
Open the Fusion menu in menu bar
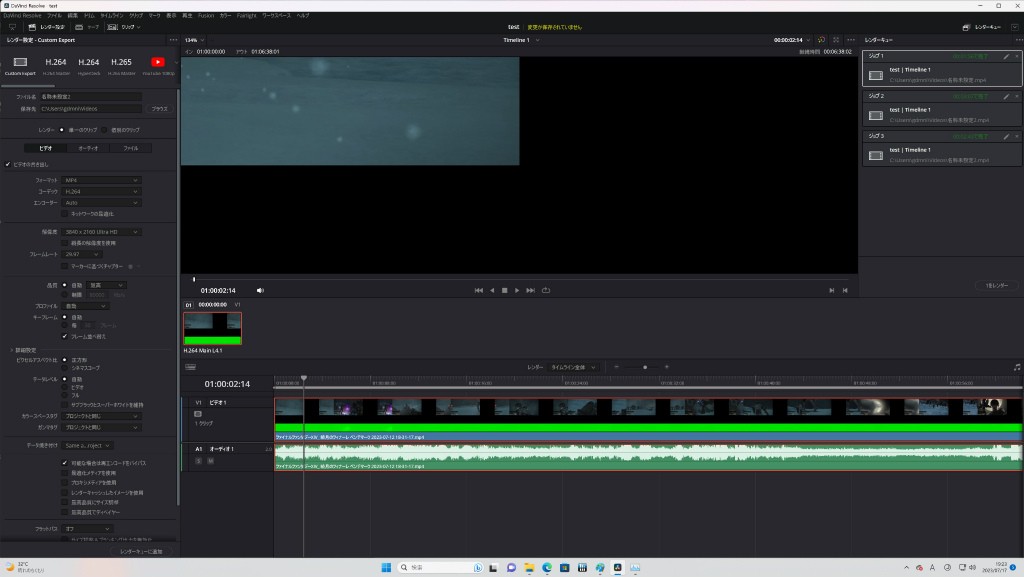205,16
